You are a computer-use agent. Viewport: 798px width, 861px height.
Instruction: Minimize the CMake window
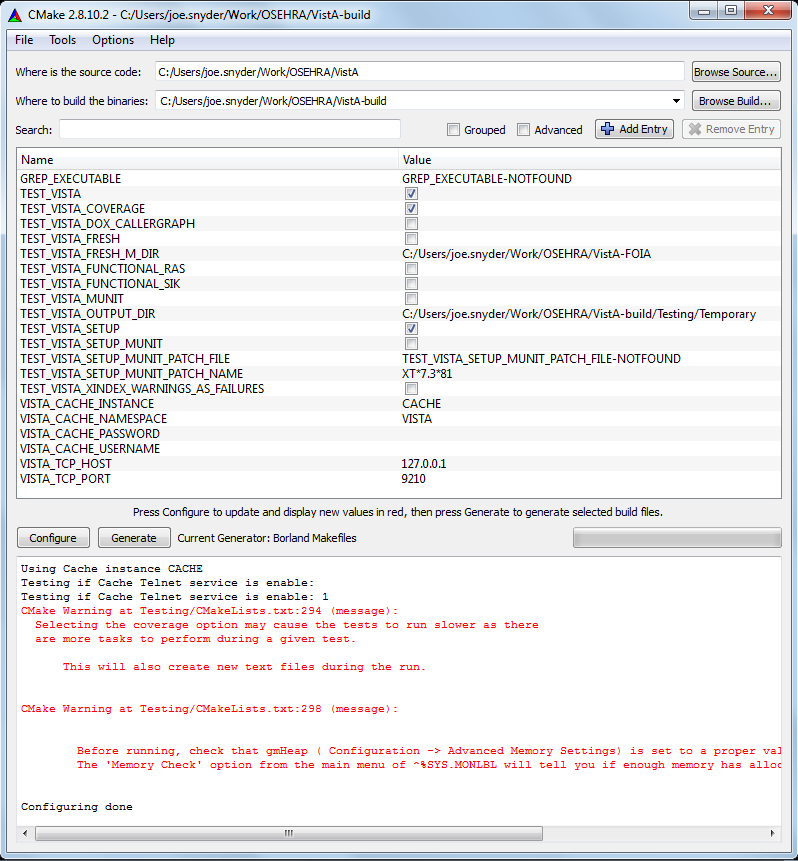point(704,11)
